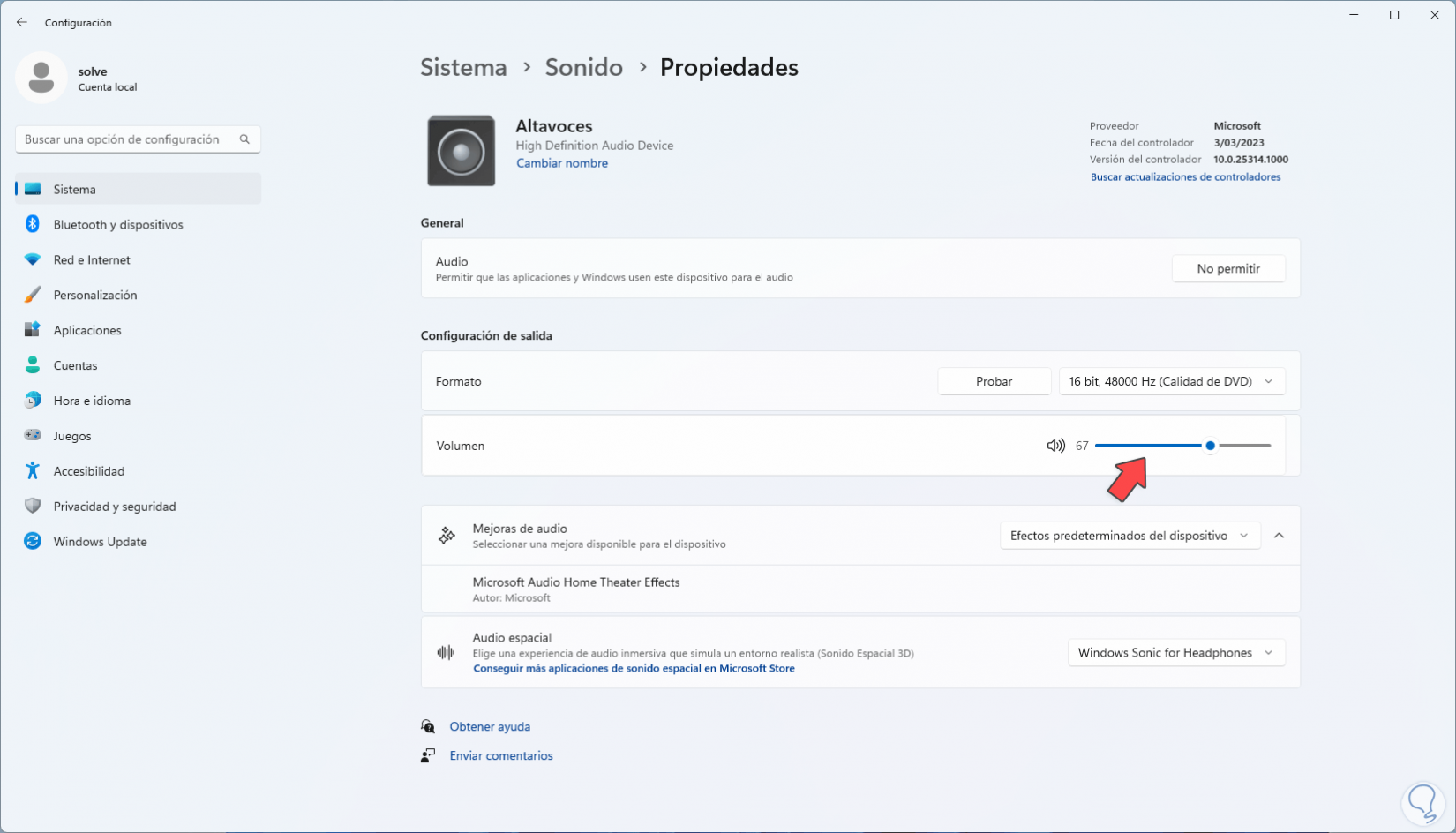The image size is (1456, 833).
Task: Click the volume slider handle
Action: pos(1210,446)
